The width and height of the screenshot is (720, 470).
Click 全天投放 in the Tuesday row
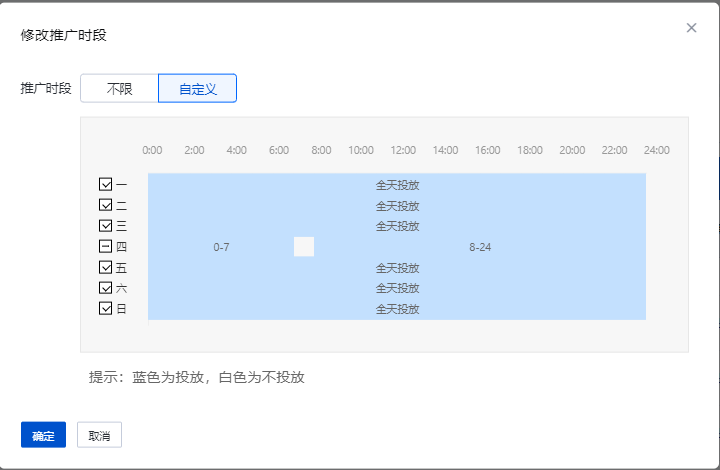398,206
